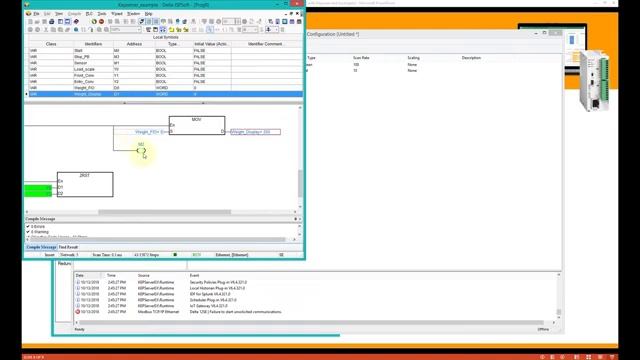Open the Wizard menu

117,13
